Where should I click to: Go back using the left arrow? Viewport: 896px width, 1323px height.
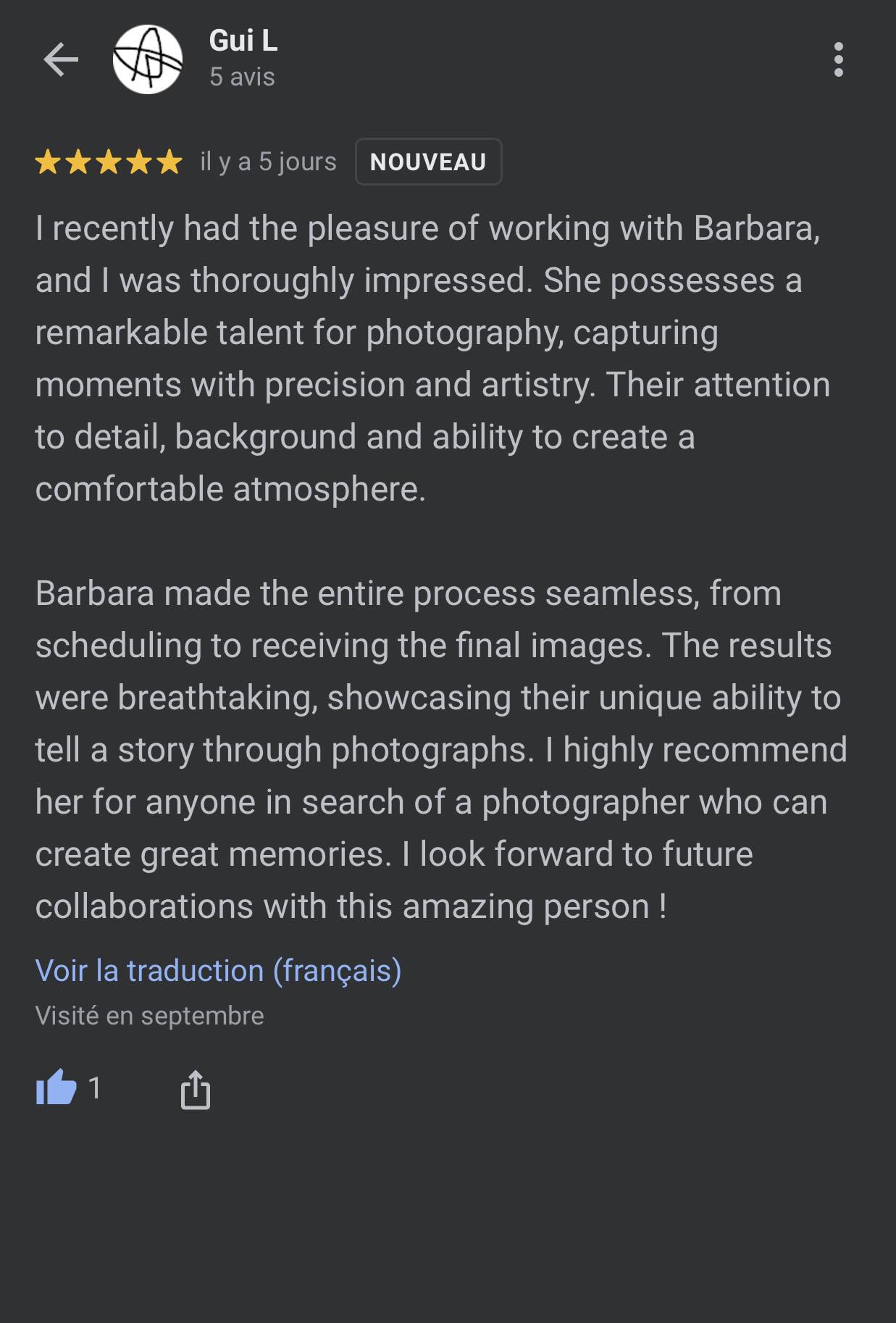(61, 59)
